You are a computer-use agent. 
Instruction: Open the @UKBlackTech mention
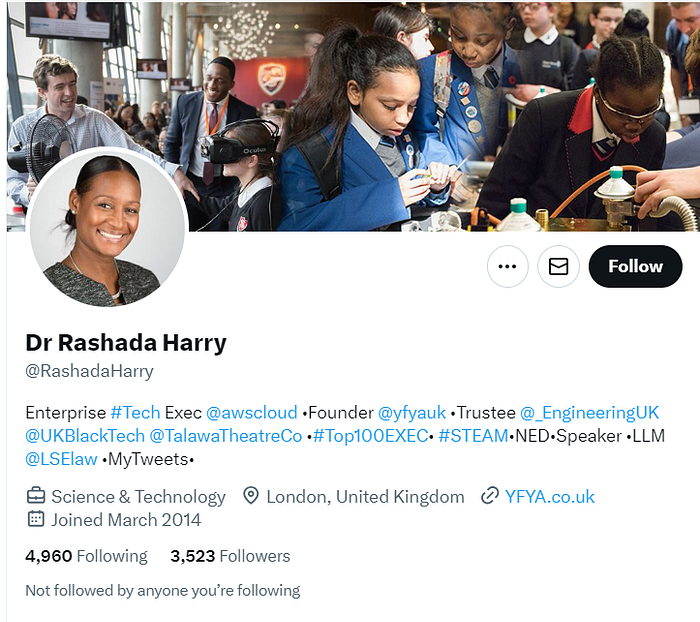click(x=85, y=436)
